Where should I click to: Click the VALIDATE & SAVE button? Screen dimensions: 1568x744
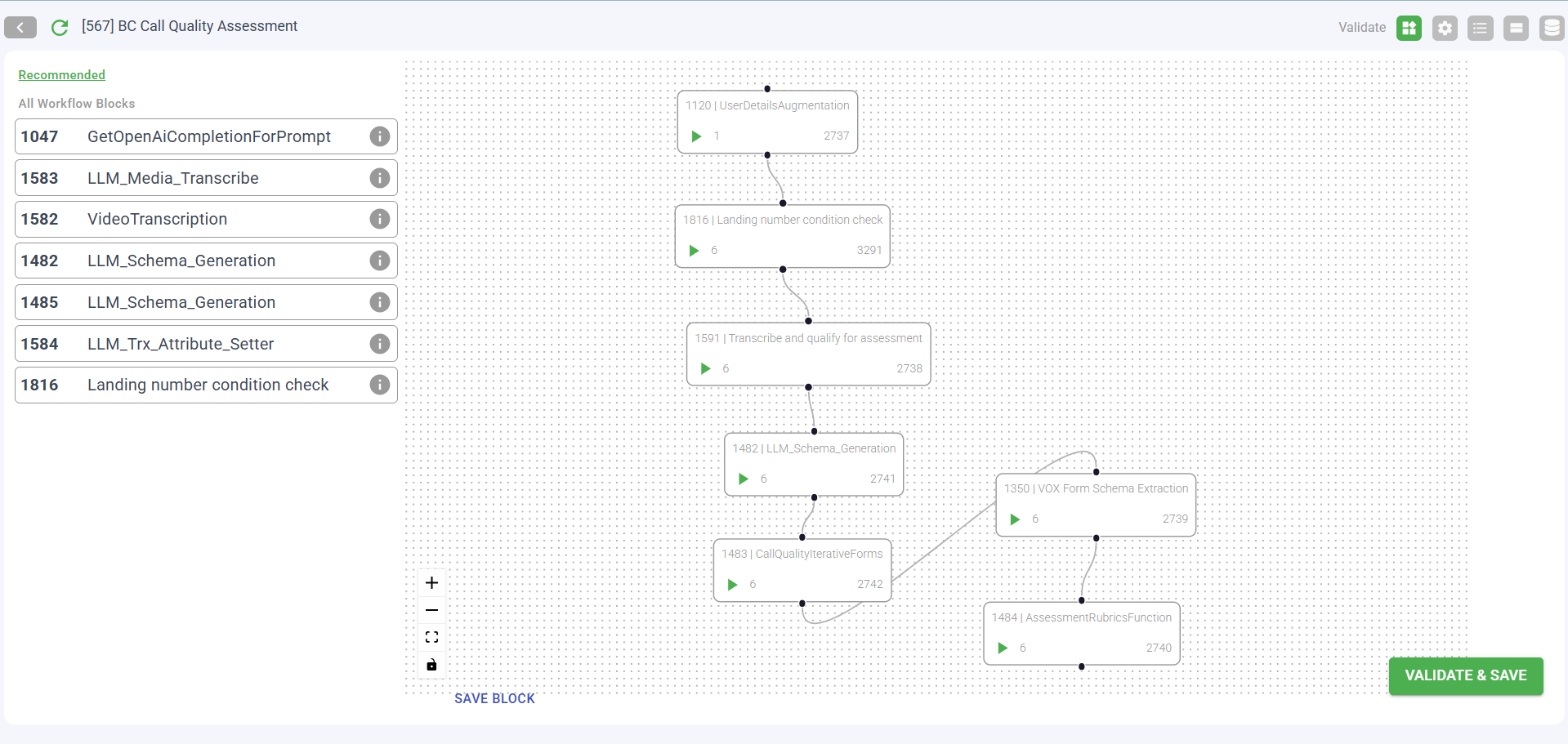click(1466, 676)
